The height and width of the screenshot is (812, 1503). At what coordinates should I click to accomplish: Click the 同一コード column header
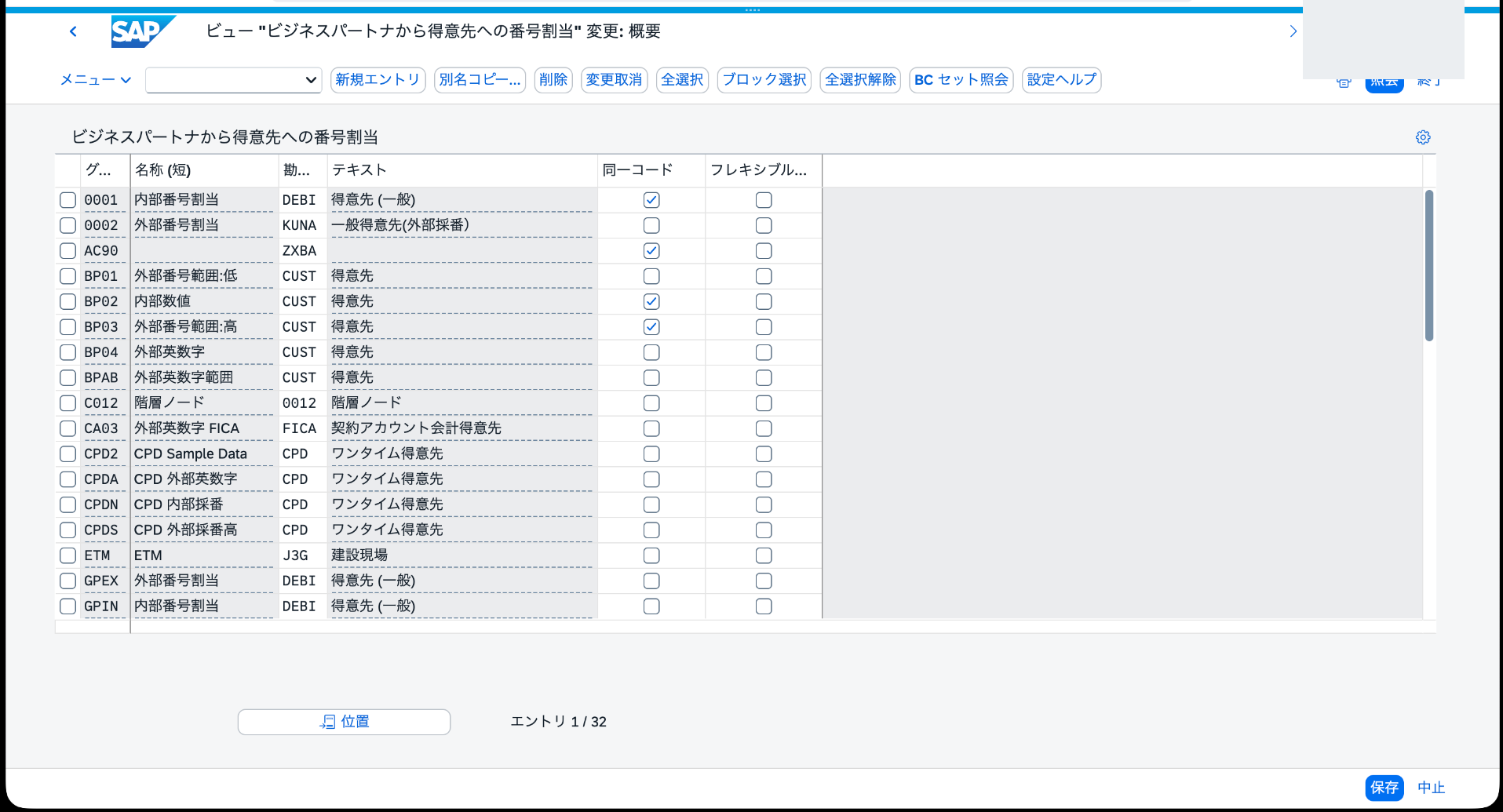(x=651, y=170)
